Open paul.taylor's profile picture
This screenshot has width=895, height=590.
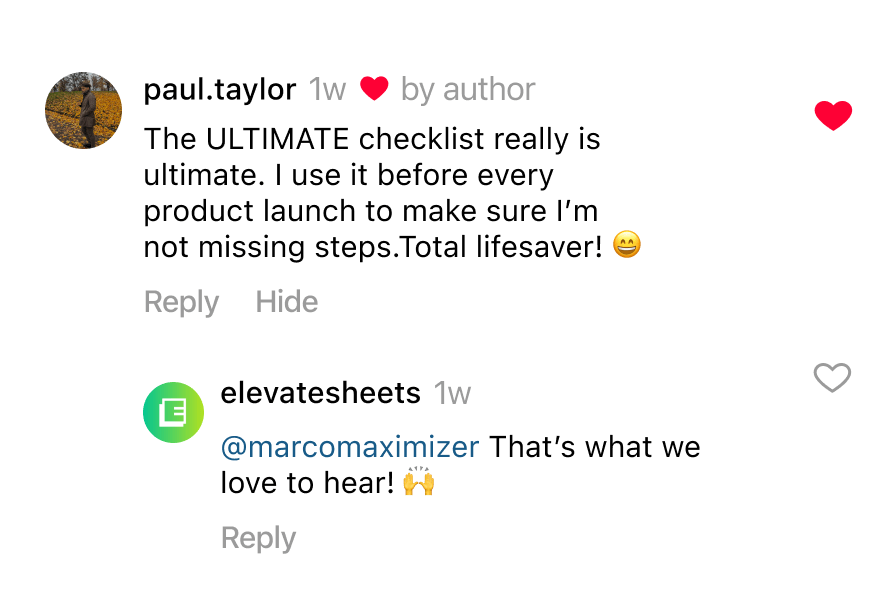point(83,110)
